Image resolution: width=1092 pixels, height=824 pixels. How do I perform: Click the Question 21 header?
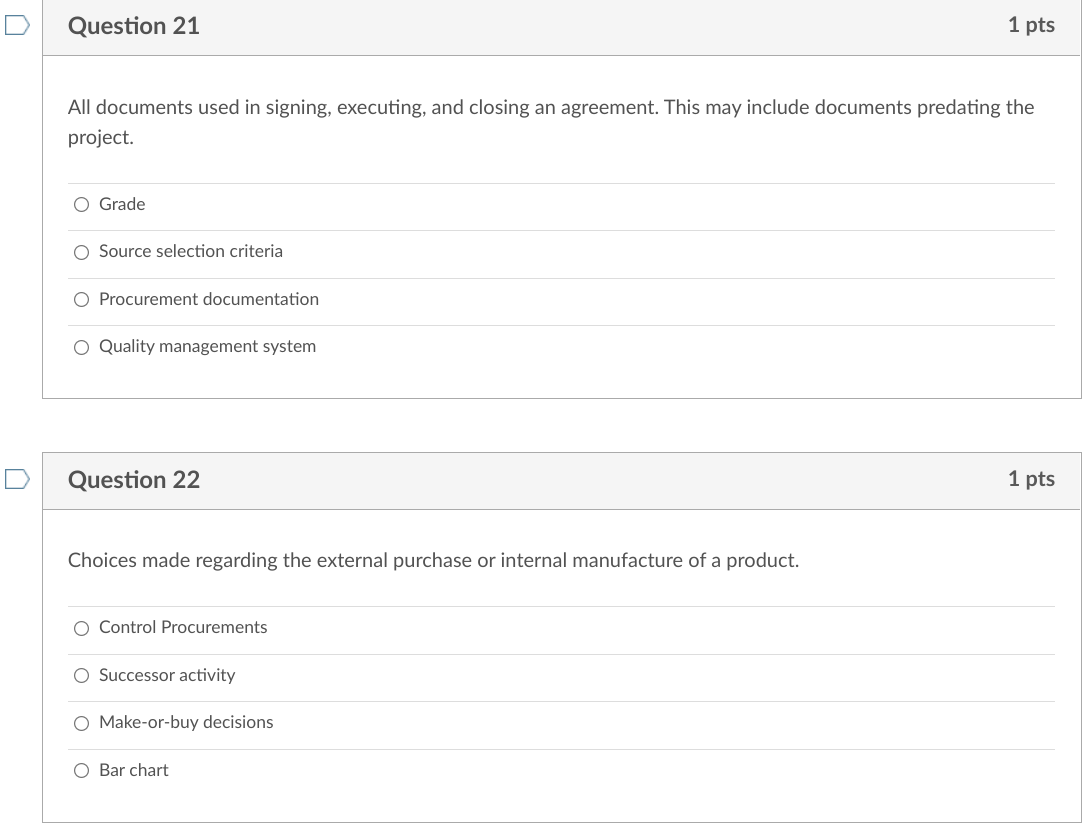click(133, 27)
